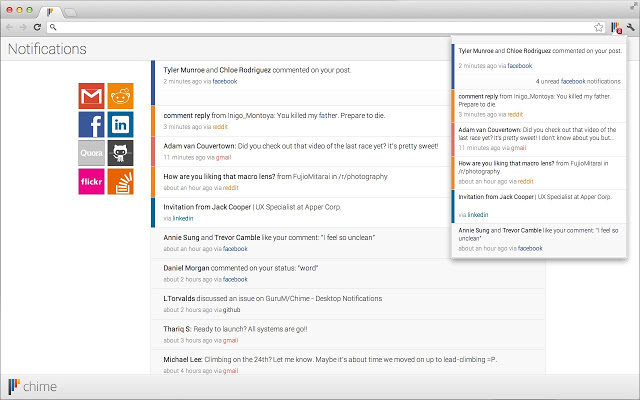Open the linkedin link under Jack Cooper invitation

(x=183, y=218)
